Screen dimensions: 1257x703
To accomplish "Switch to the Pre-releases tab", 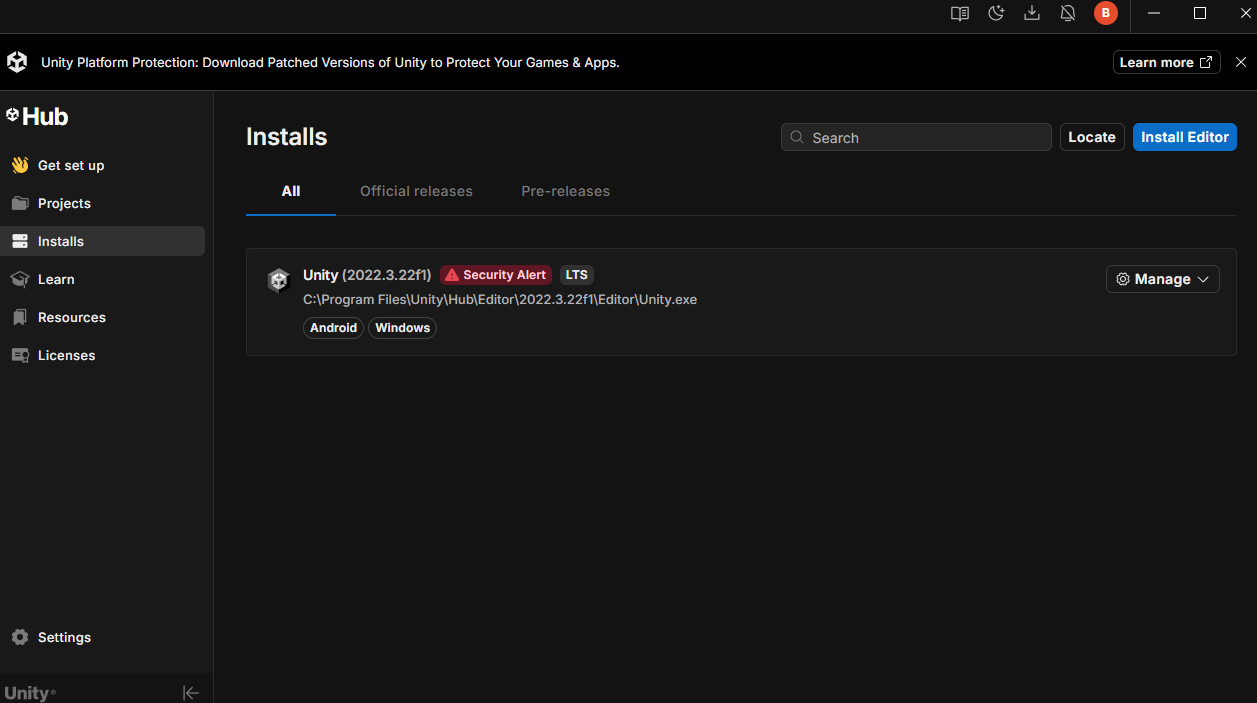I will tap(565, 191).
